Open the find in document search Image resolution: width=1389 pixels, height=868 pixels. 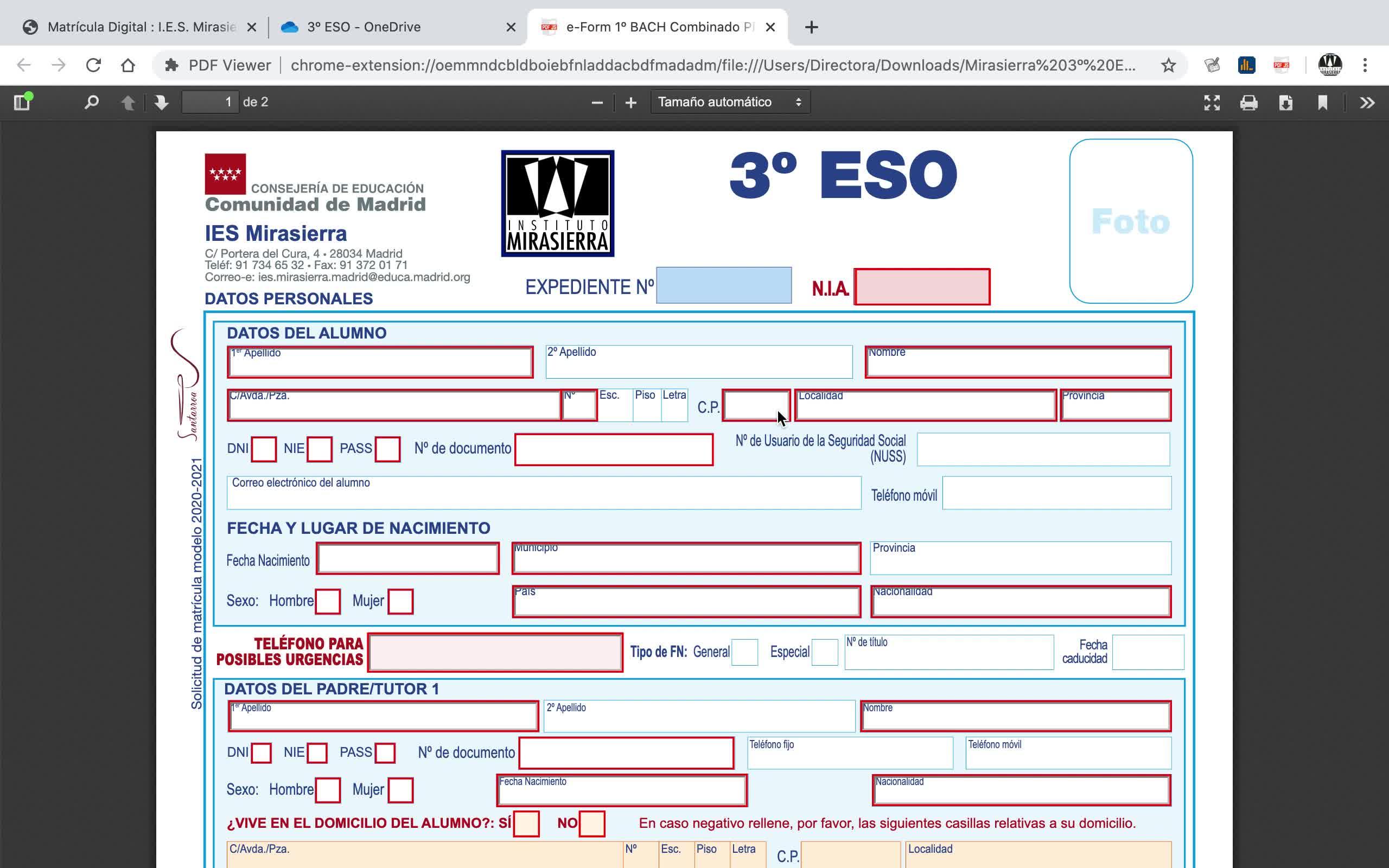pyautogui.click(x=91, y=102)
